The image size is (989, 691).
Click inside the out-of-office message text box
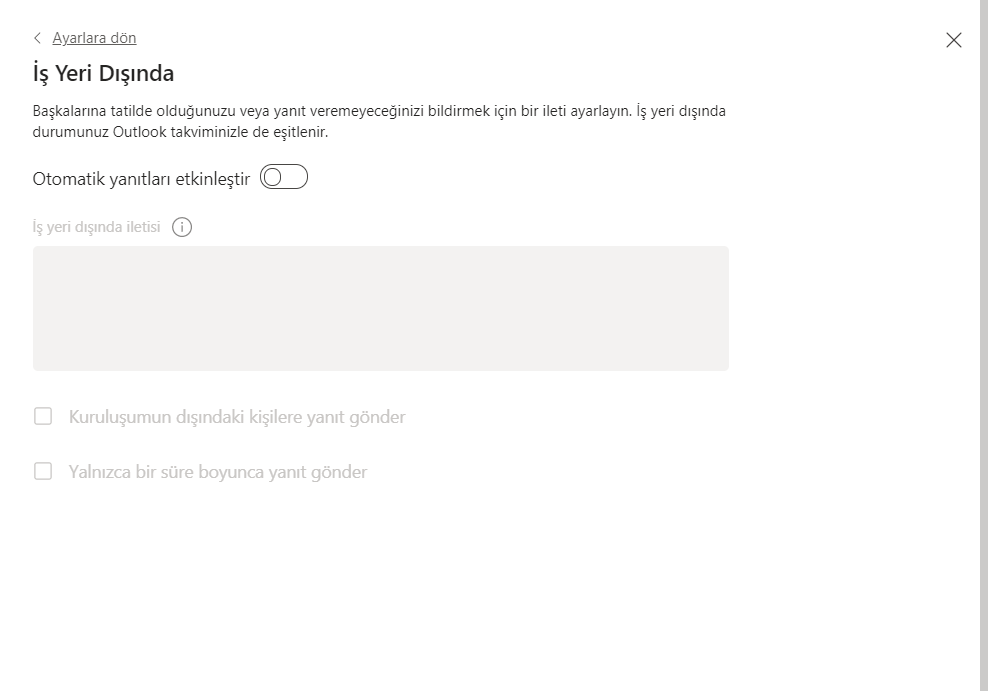click(x=380, y=308)
